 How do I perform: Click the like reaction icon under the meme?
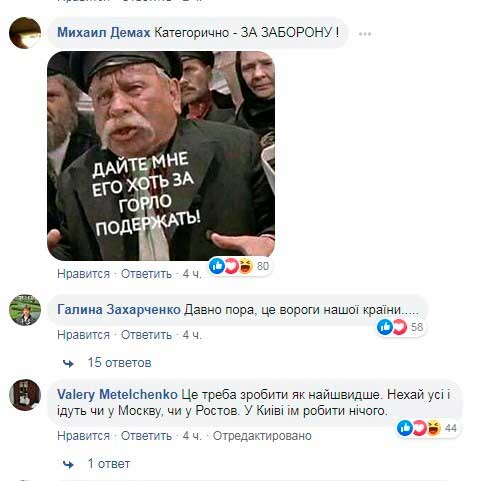click(x=216, y=266)
